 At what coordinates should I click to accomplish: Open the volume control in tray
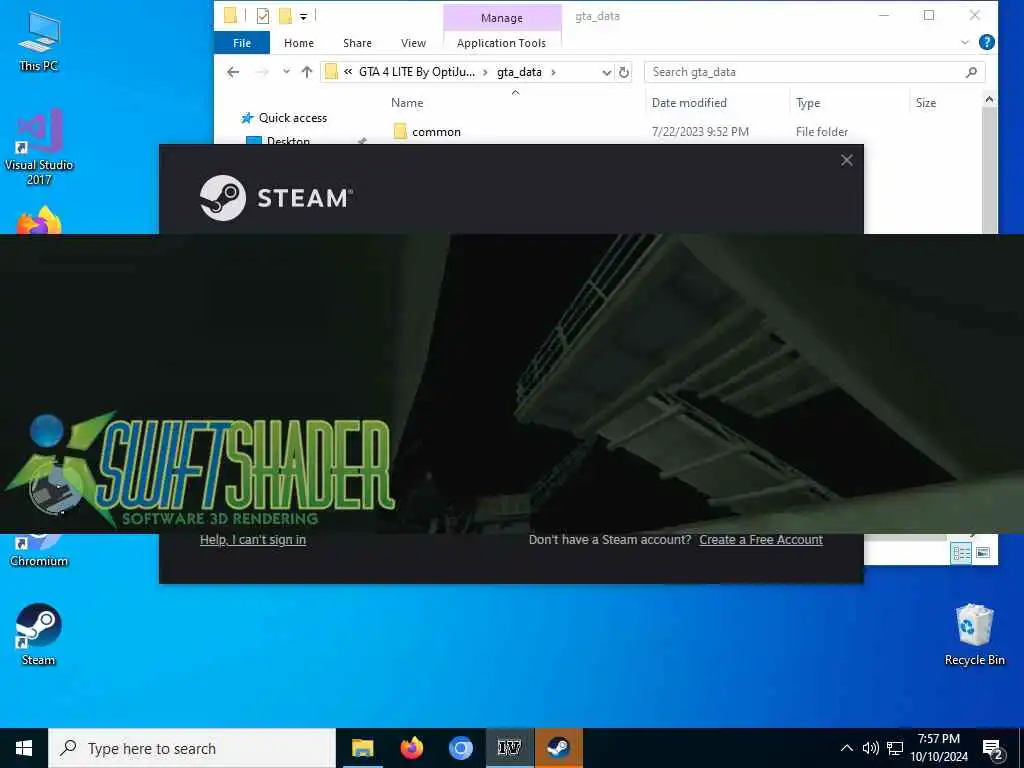pyautogui.click(x=870, y=748)
